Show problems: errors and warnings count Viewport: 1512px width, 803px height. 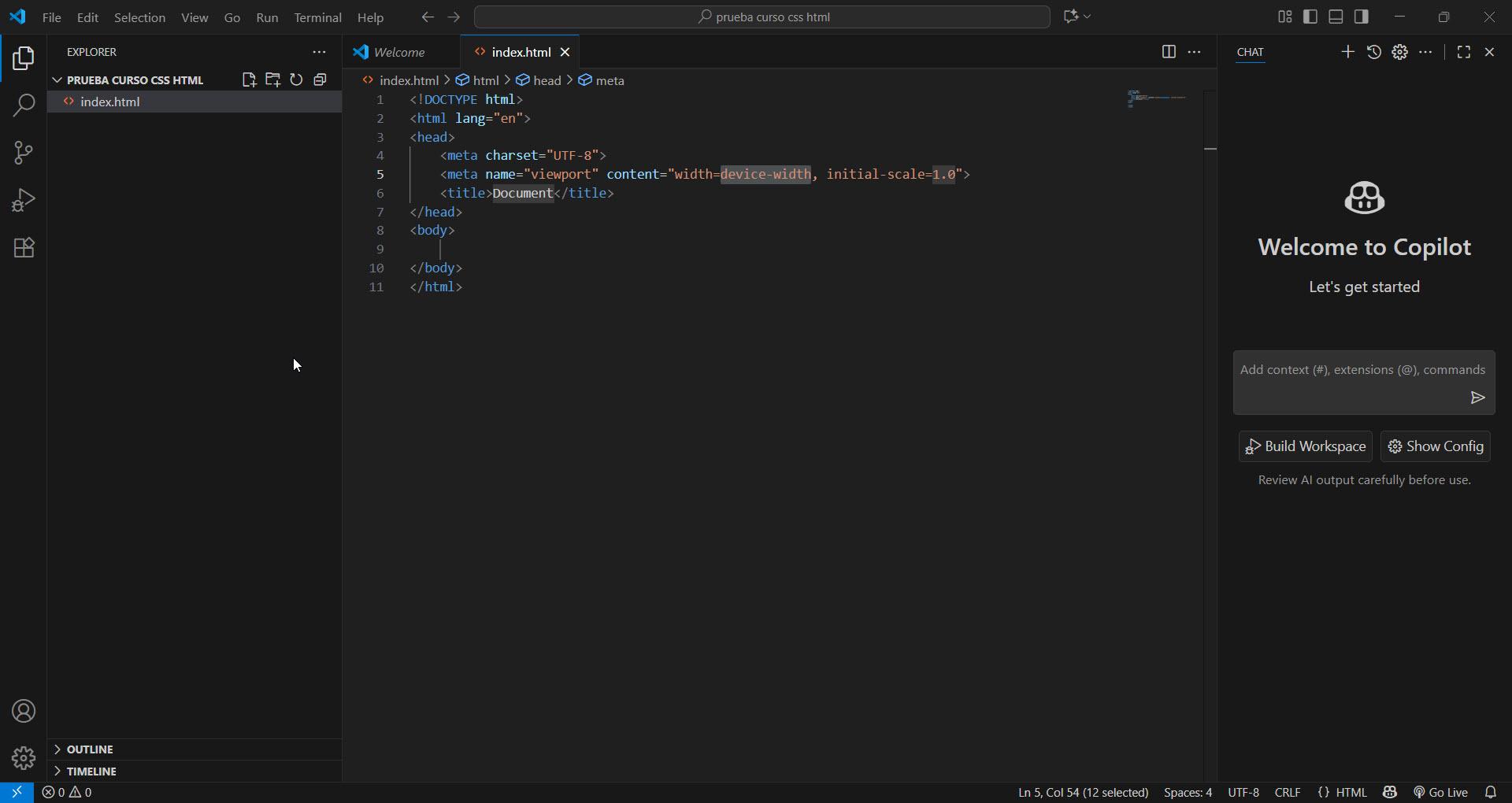click(x=67, y=793)
